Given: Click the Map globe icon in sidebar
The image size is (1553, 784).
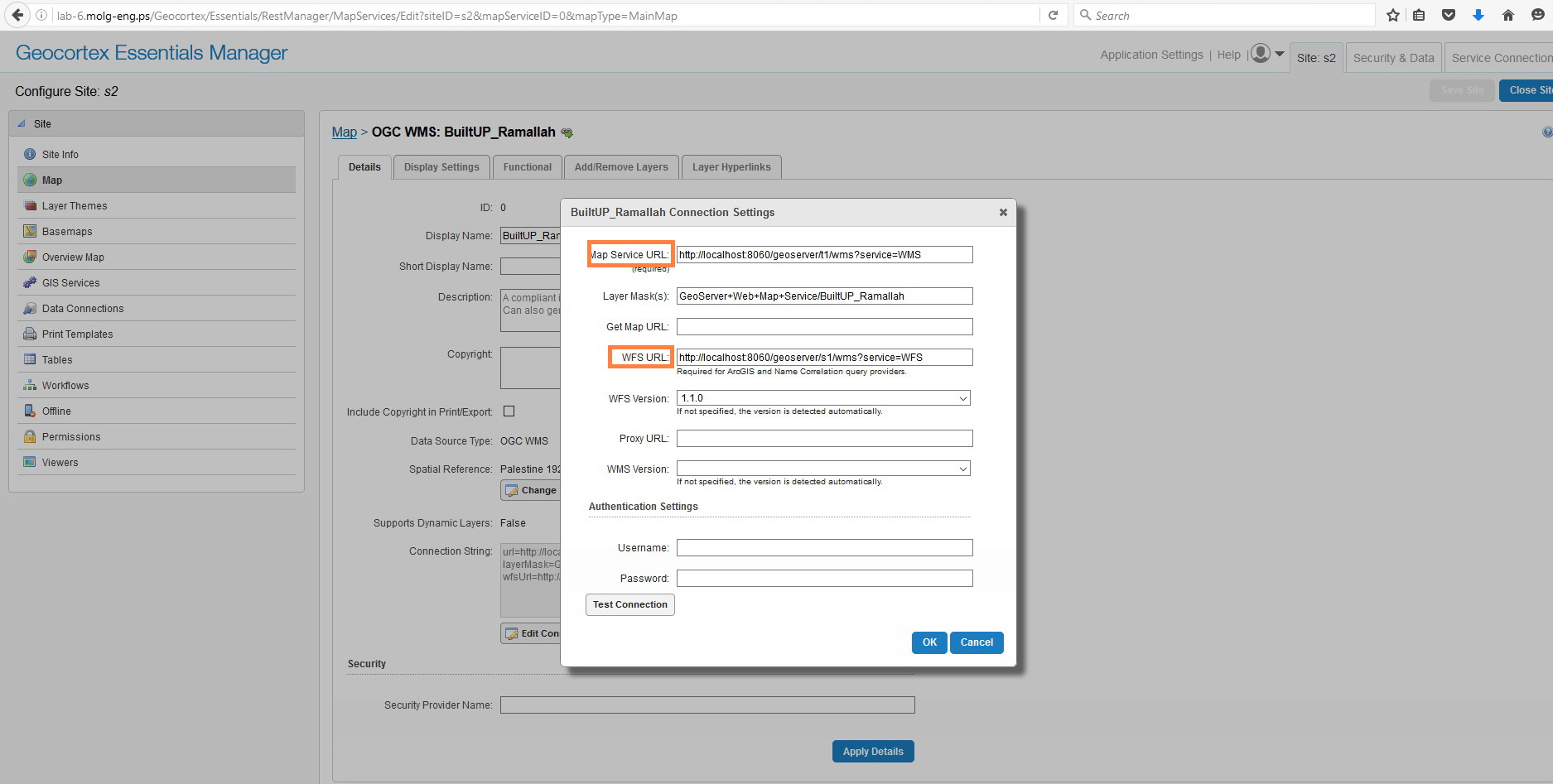Looking at the screenshot, I should click(30, 180).
